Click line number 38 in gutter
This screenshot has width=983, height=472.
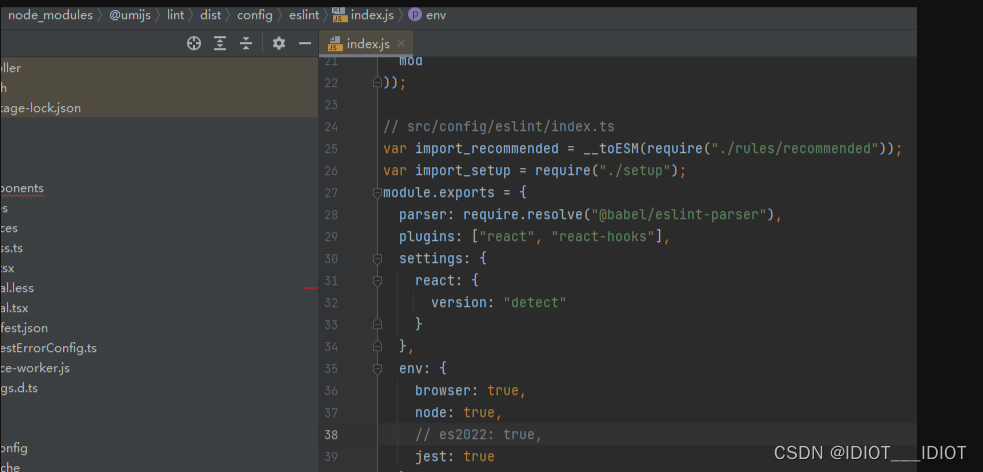[x=331, y=434]
